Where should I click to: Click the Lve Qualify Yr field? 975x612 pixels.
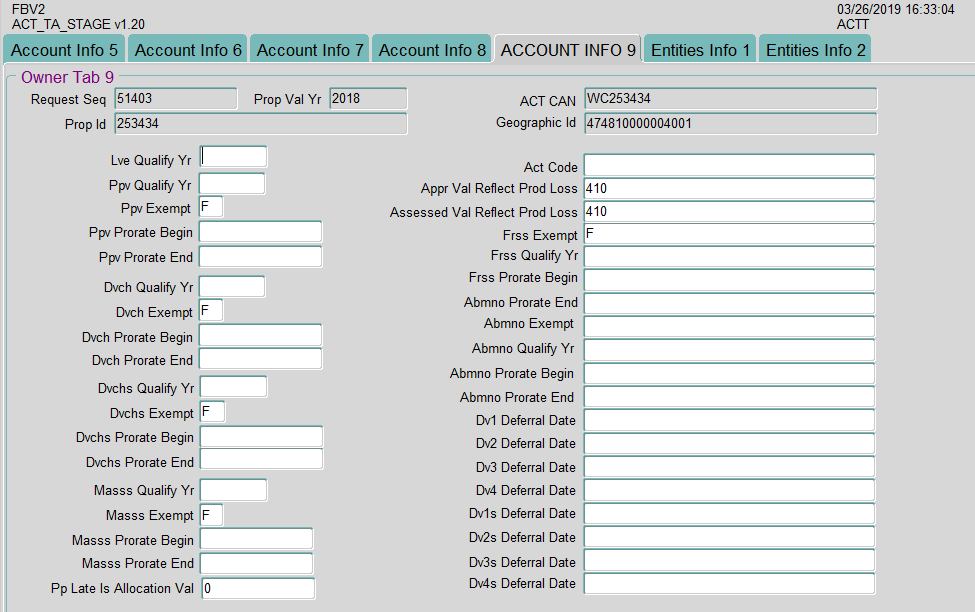(234, 157)
